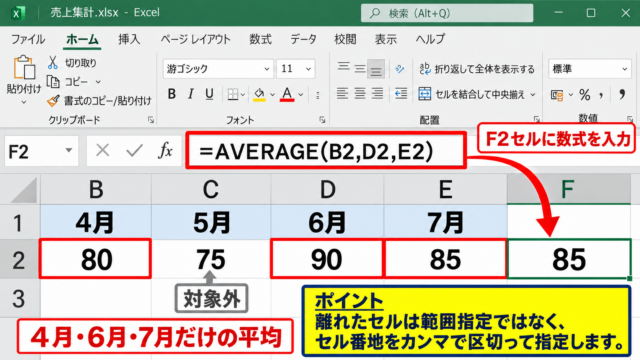Click the accounting number format icon
This screenshot has width=640, height=360.
coord(557,95)
